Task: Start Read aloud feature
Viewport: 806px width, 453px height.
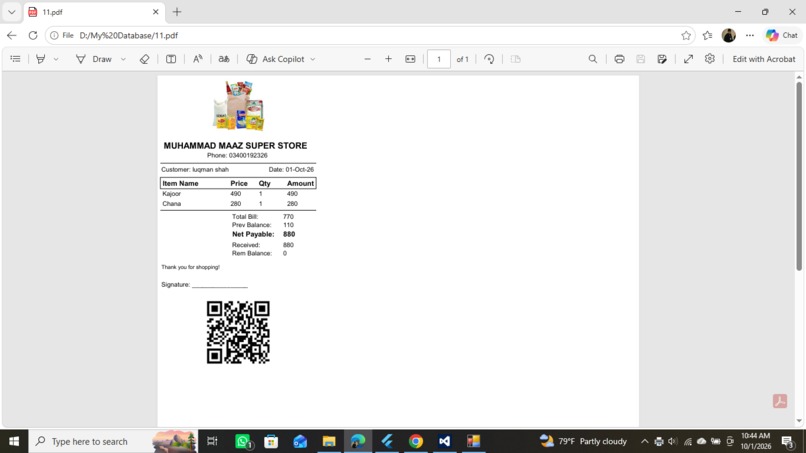Action: [198, 59]
